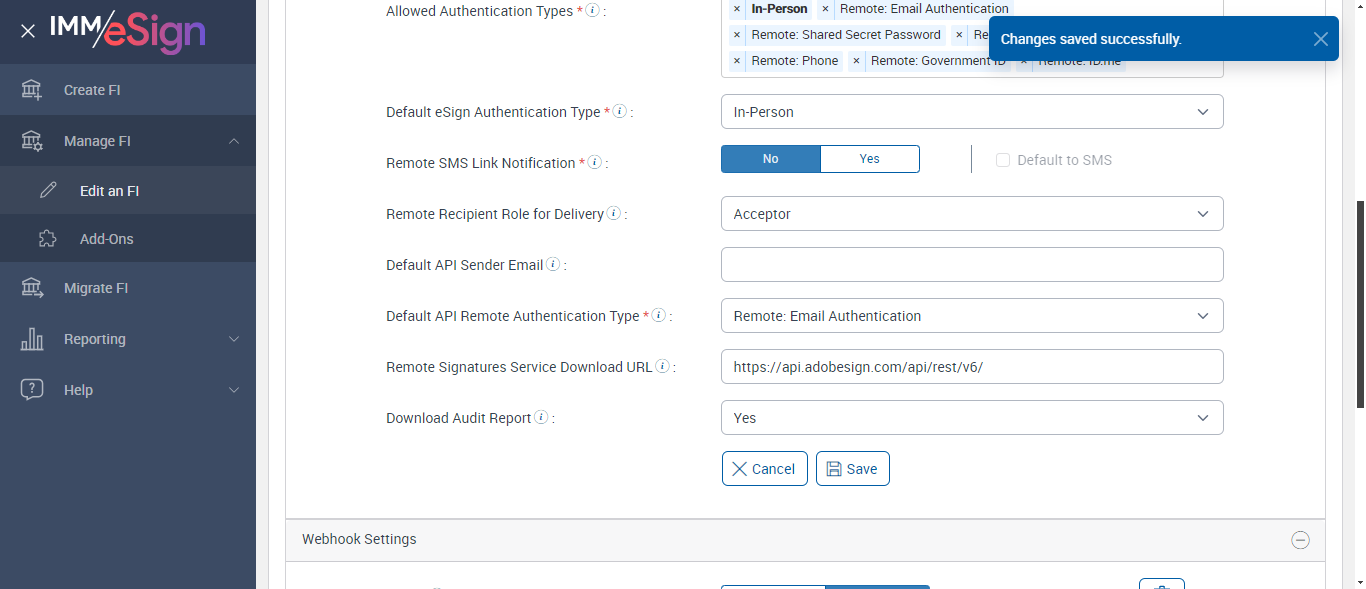Click the Save button
The width and height of the screenshot is (1366, 589).
click(x=852, y=469)
